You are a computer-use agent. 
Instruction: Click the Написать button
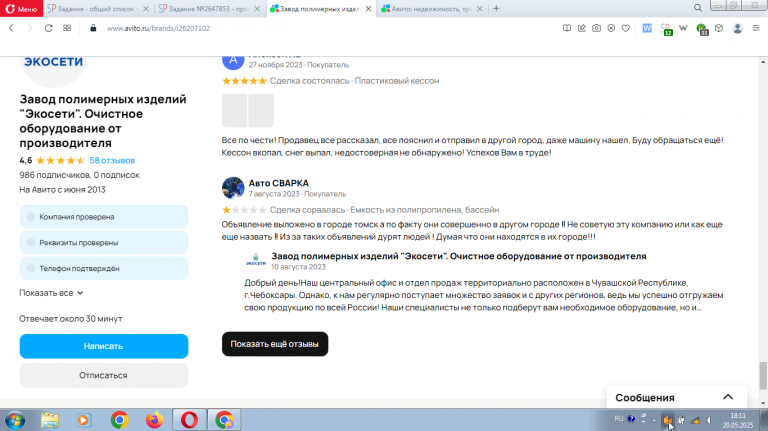pyautogui.click(x=103, y=346)
